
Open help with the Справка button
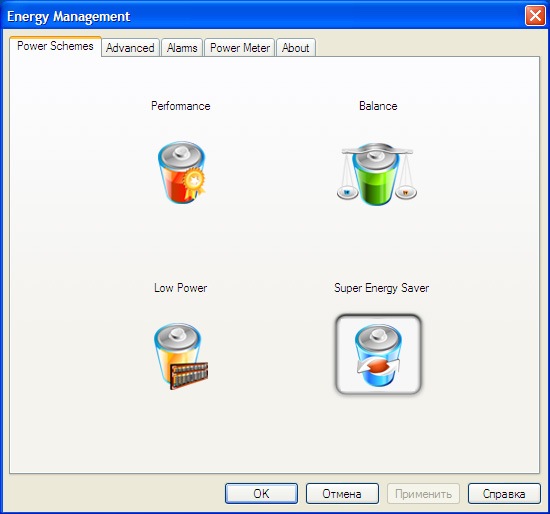click(x=504, y=494)
